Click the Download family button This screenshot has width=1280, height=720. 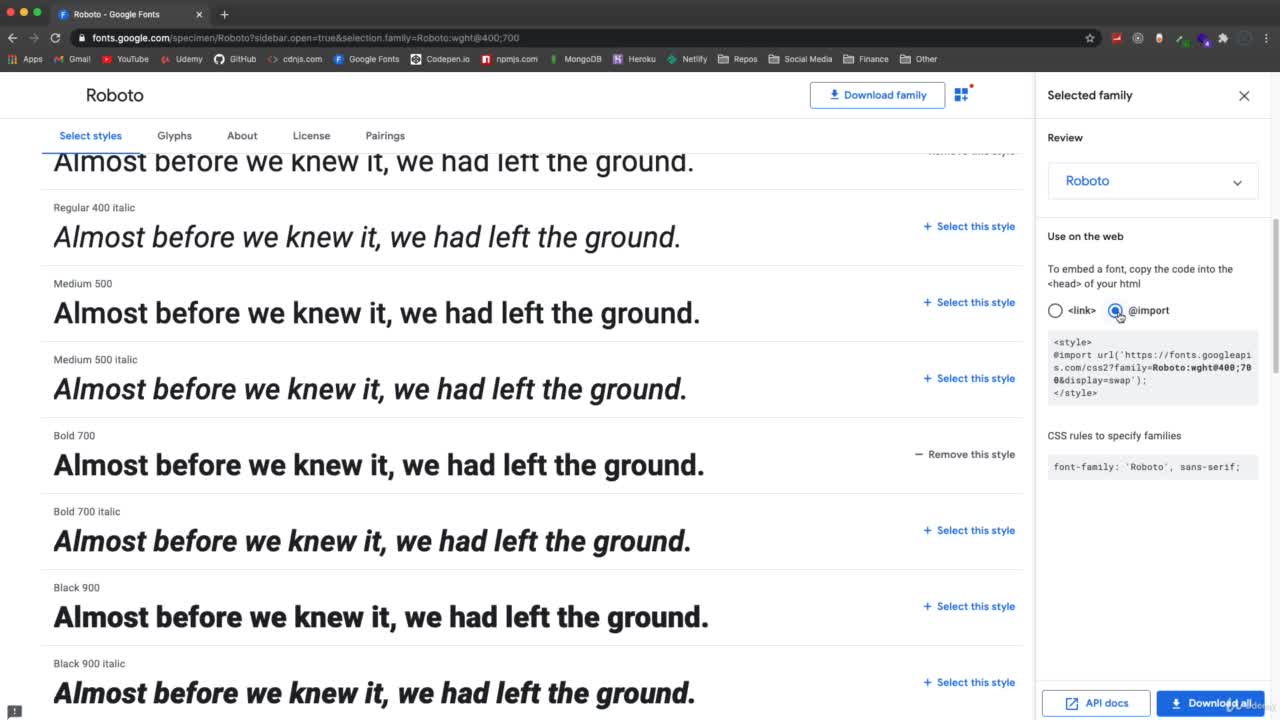(877, 95)
